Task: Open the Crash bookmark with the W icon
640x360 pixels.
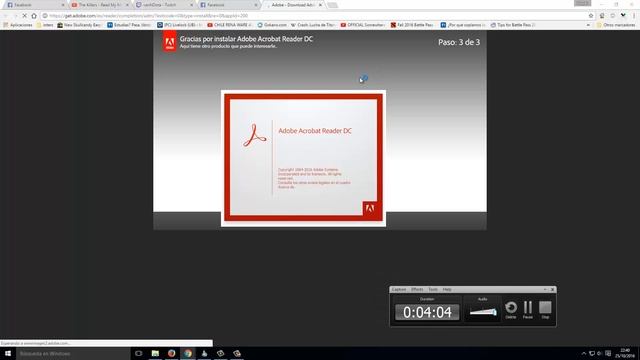Action: [313, 25]
